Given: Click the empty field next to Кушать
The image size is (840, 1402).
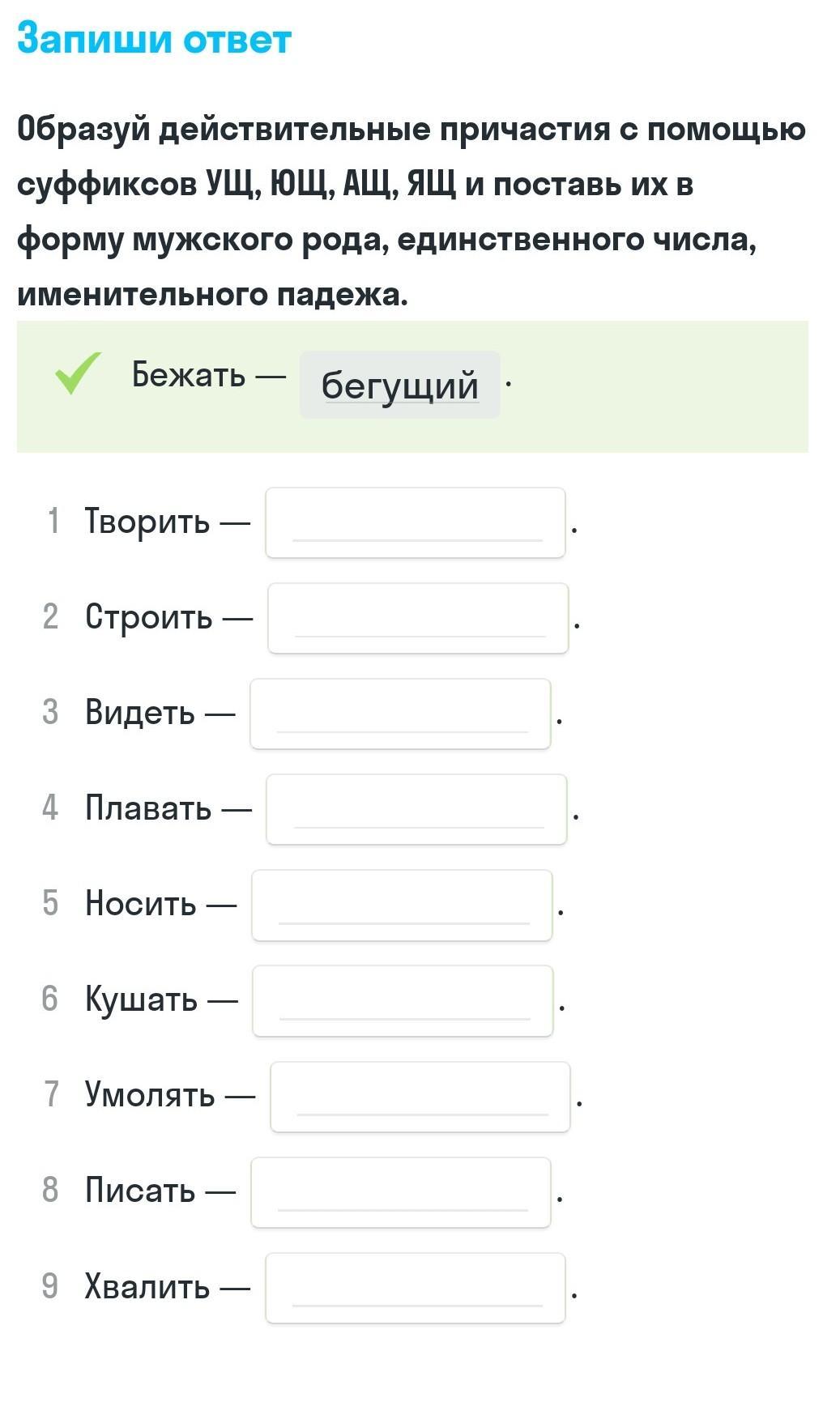Looking at the screenshot, I should pos(403,1000).
